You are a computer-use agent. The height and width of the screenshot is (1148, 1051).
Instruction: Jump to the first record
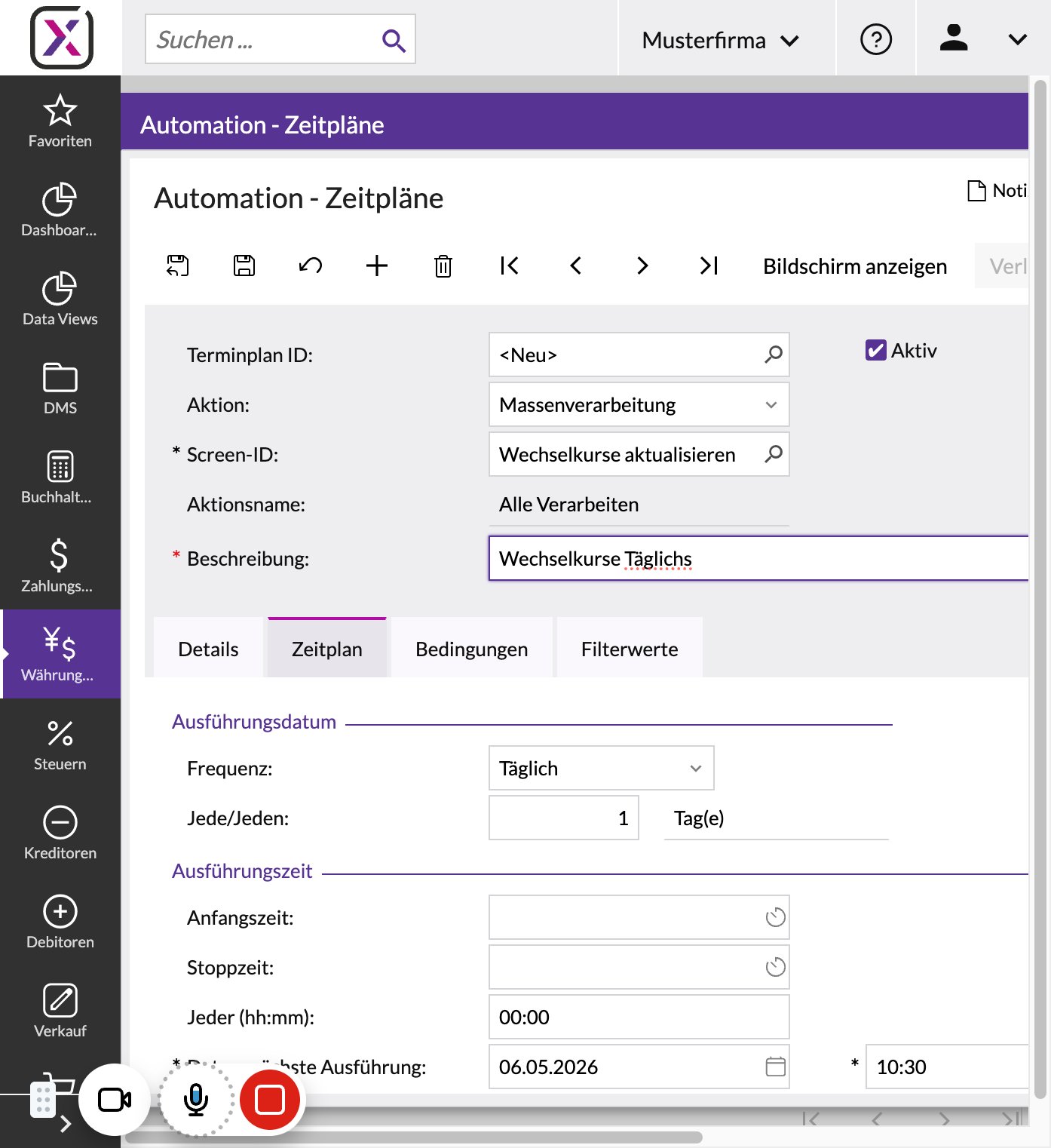(x=510, y=266)
